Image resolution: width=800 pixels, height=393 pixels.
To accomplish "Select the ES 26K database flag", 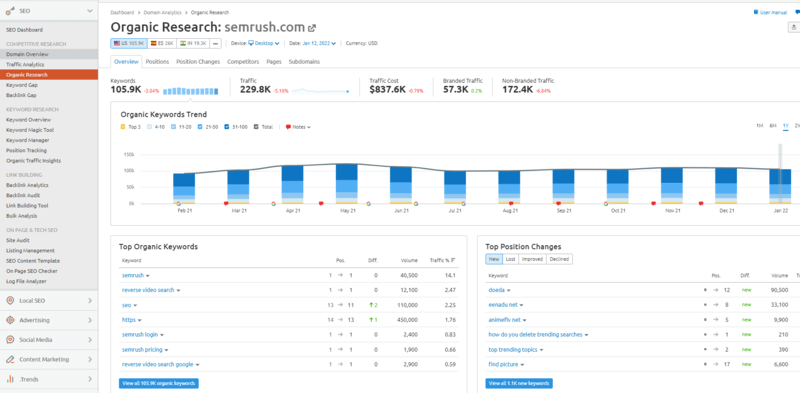I will (x=162, y=43).
